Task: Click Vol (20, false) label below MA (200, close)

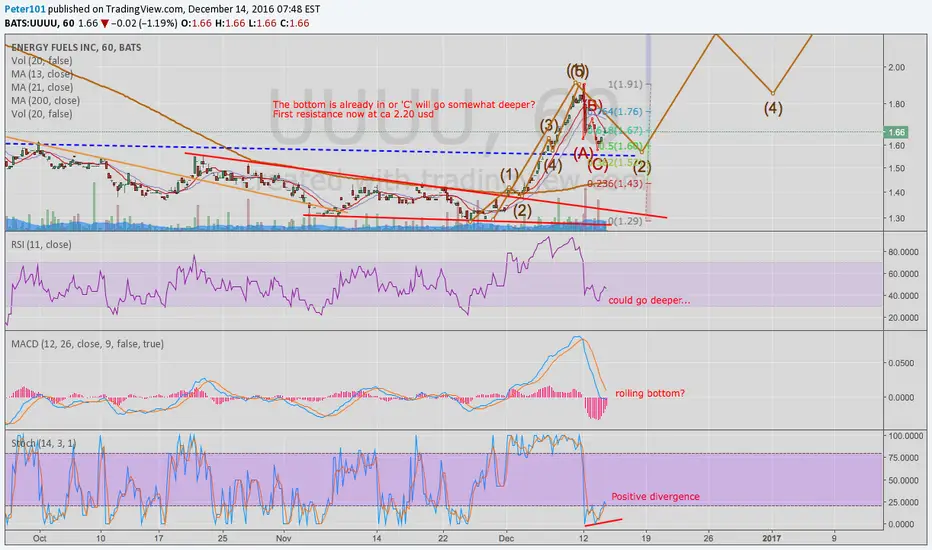Action: coord(42,114)
